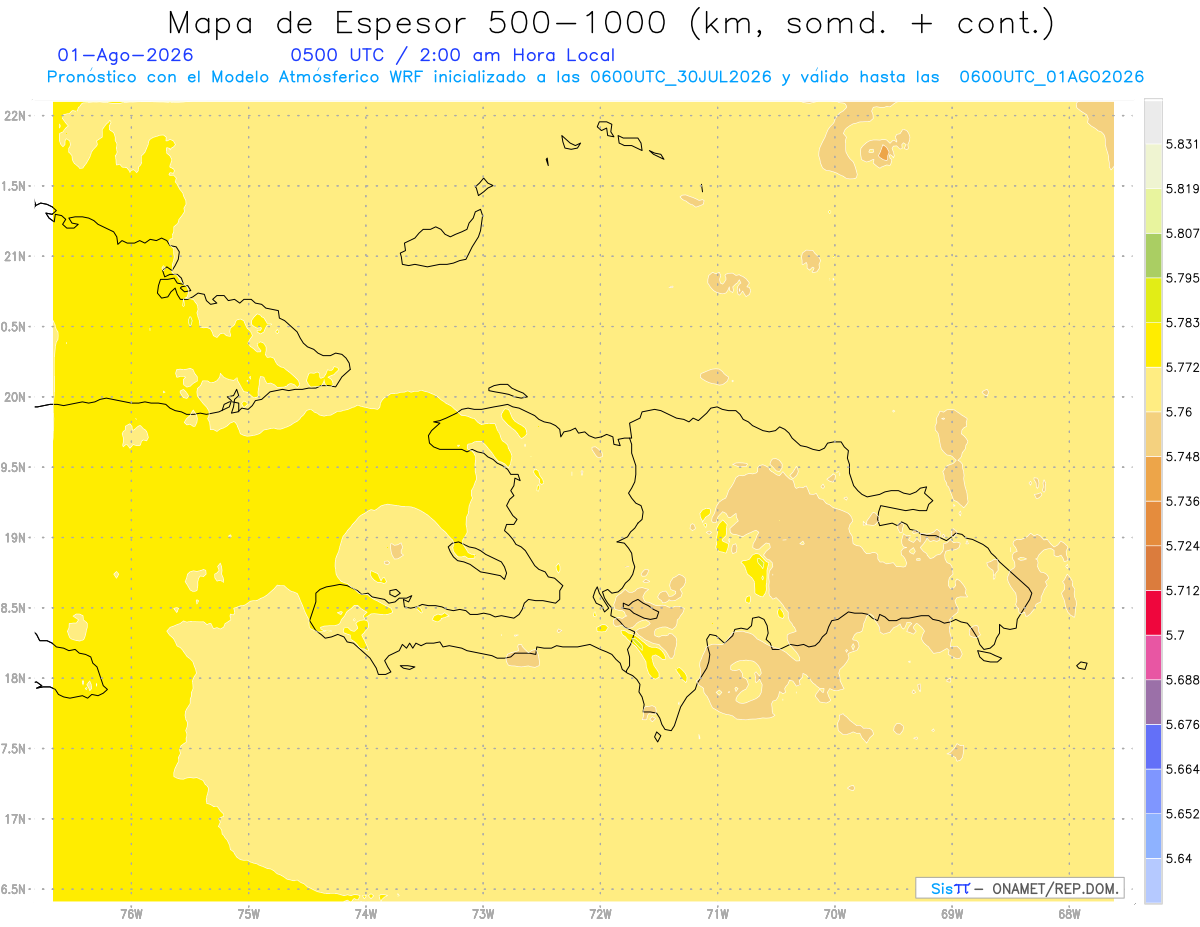Click the 70W longitude axis label
The height and width of the screenshot is (927, 1200).
click(835, 914)
